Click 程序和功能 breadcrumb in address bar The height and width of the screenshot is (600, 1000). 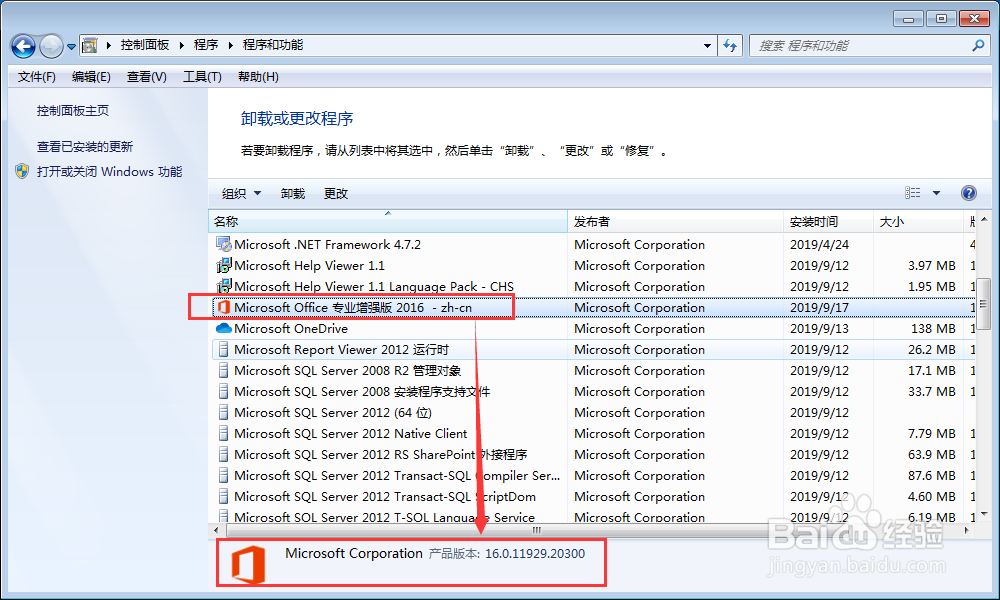coord(273,45)
